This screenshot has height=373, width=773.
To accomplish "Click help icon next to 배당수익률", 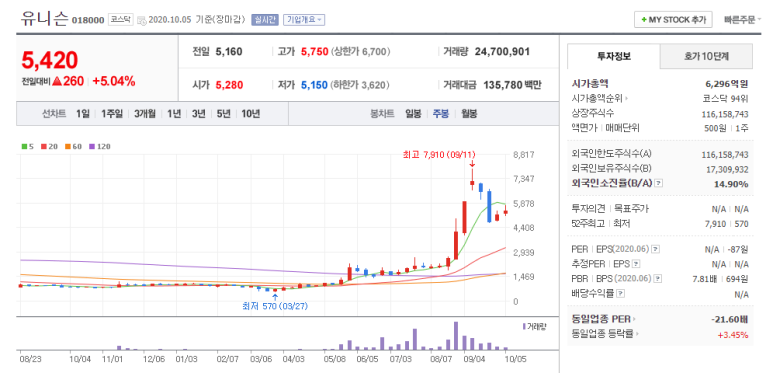I will [620, 294].
